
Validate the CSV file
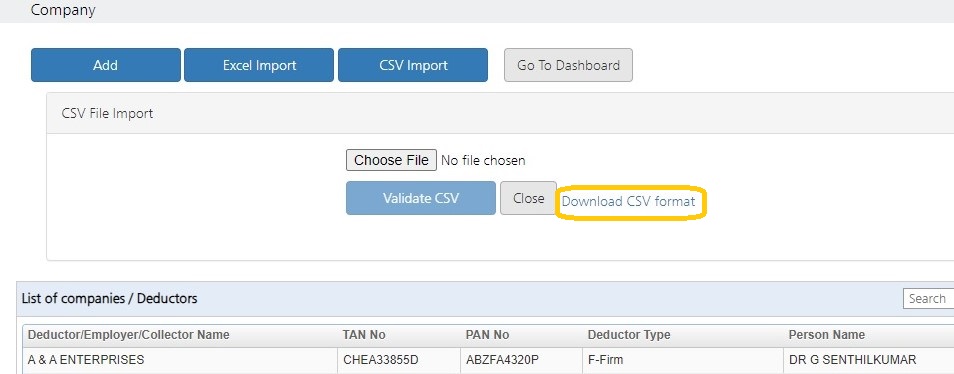tap(421, 198)
